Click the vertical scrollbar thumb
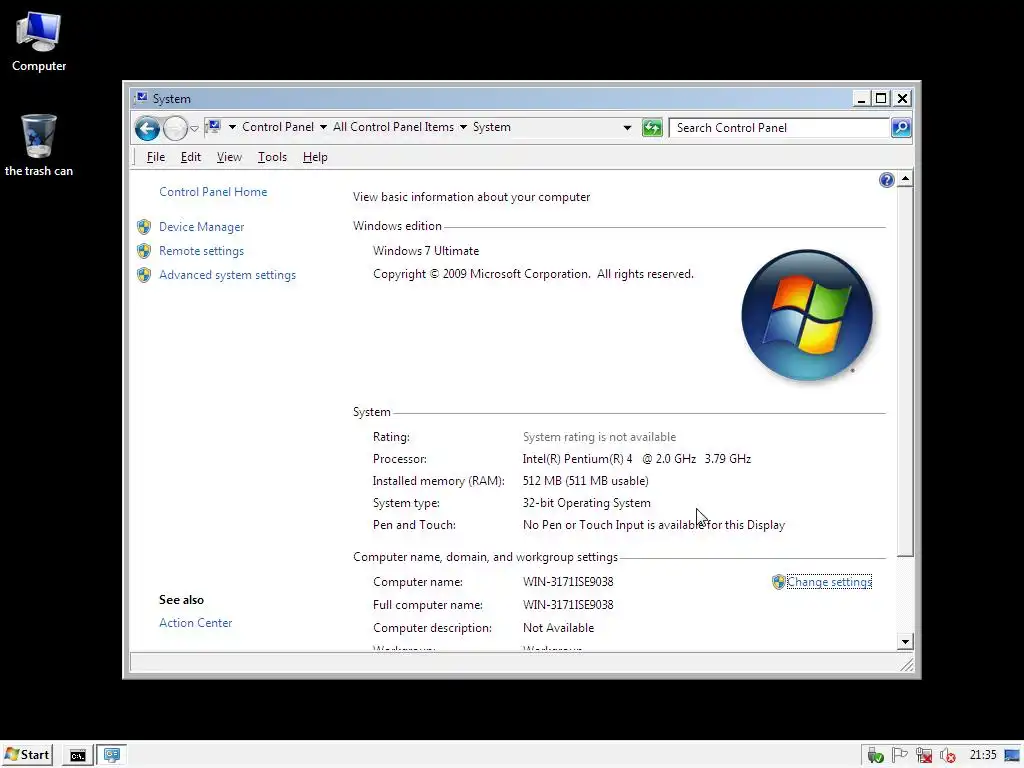 click(x=905, y=372)
